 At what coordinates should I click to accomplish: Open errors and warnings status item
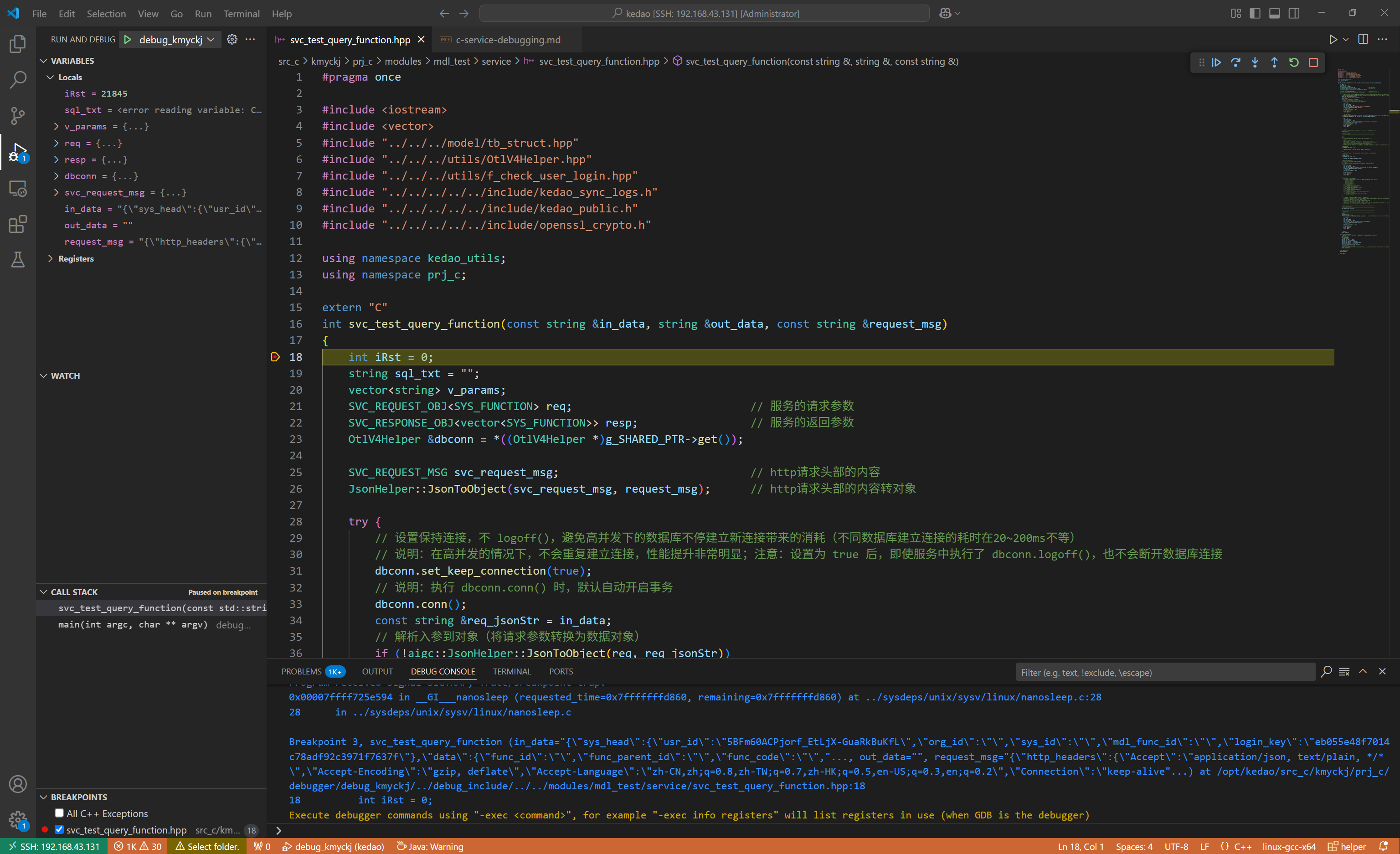point(138,847)
